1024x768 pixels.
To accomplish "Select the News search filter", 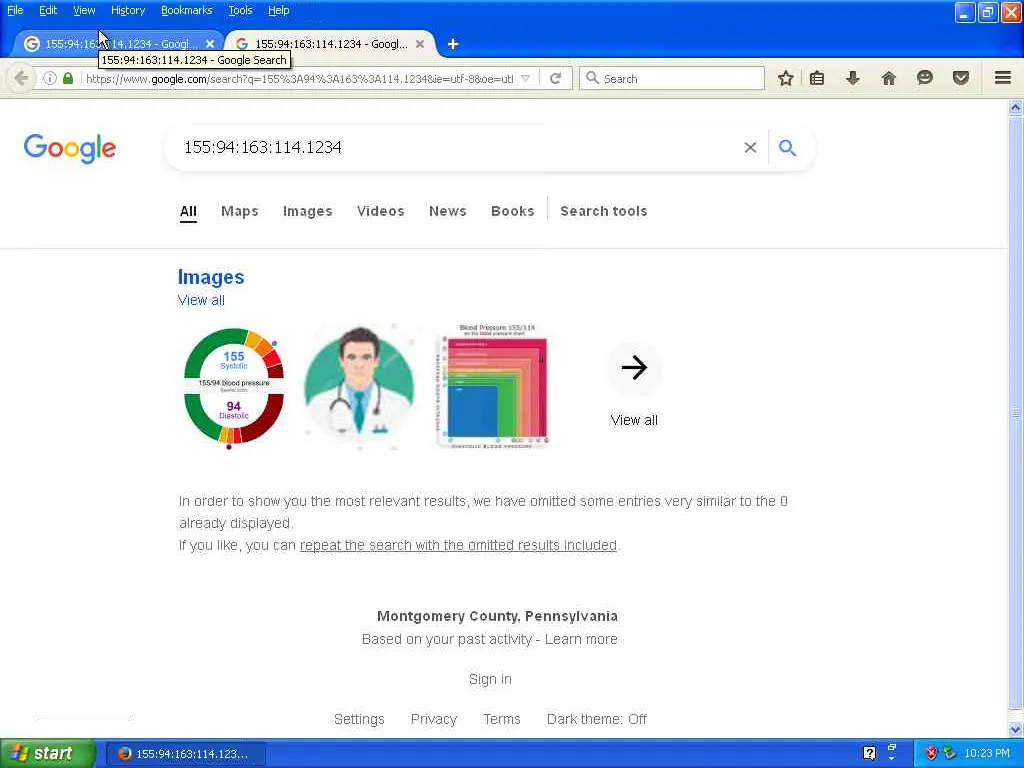I will click(447, 211).
